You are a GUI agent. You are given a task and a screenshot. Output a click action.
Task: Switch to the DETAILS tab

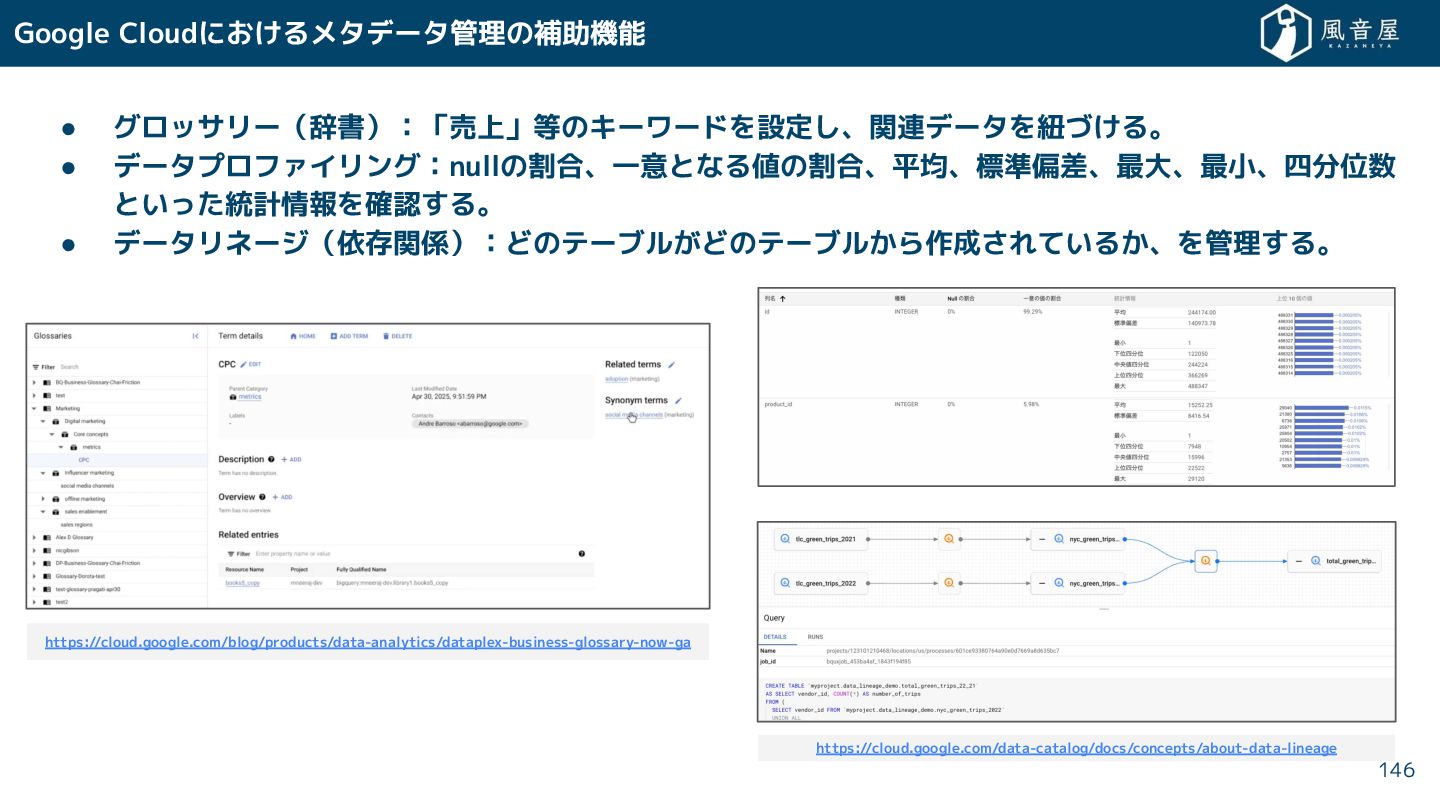point(775,636)
